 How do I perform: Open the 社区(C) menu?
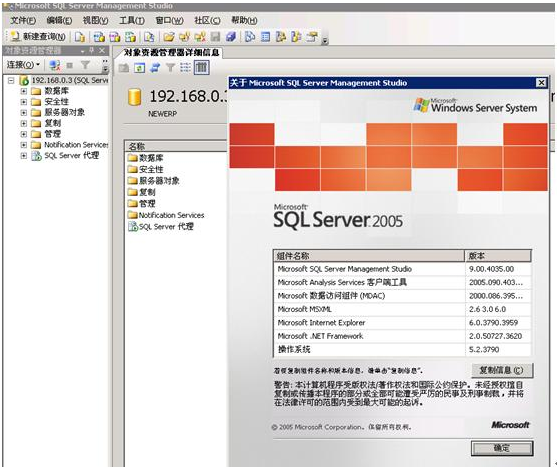click(x=207, y=20)
